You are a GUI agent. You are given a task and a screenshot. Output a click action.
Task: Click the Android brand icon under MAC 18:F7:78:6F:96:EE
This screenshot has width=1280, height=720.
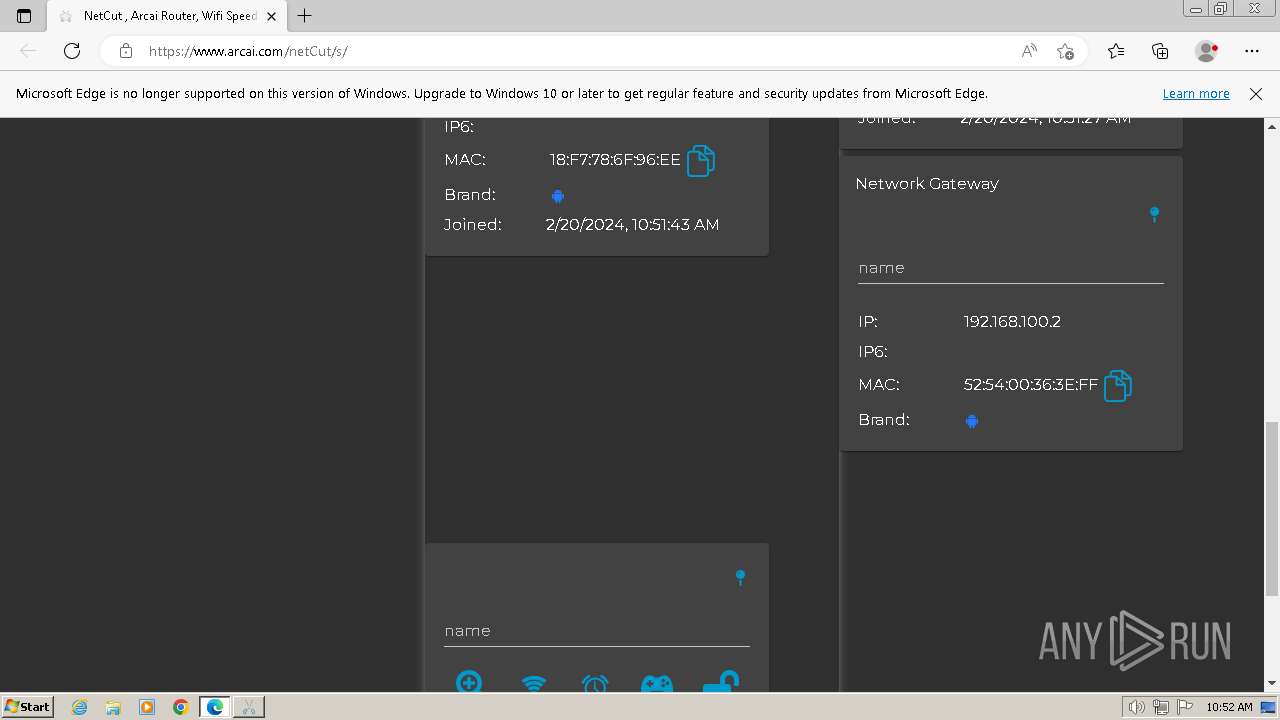[558, 196]
